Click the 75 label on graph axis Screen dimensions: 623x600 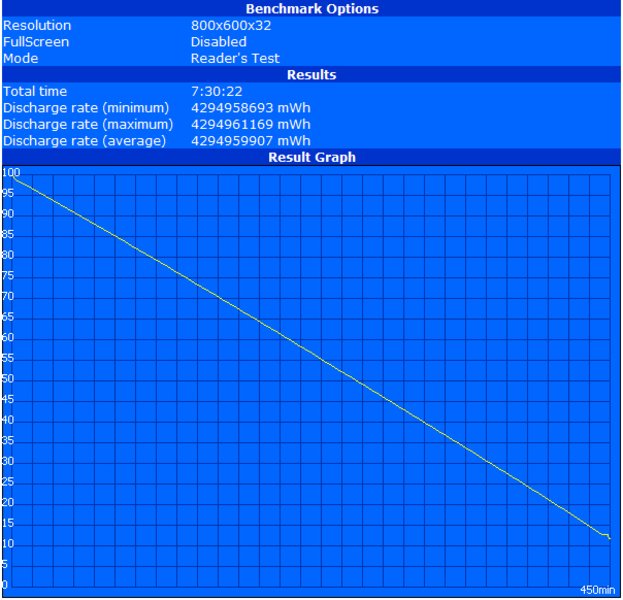(x=8, y=275)
